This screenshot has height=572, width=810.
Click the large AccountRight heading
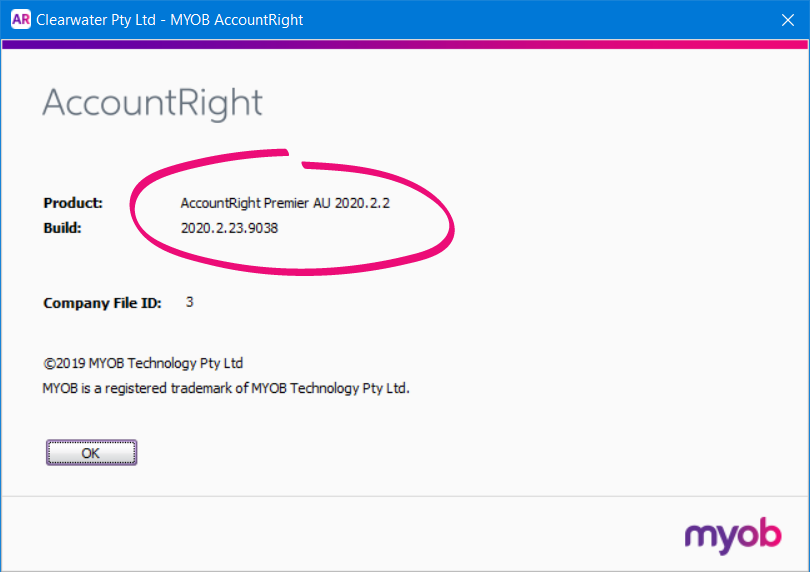(152, 103)
